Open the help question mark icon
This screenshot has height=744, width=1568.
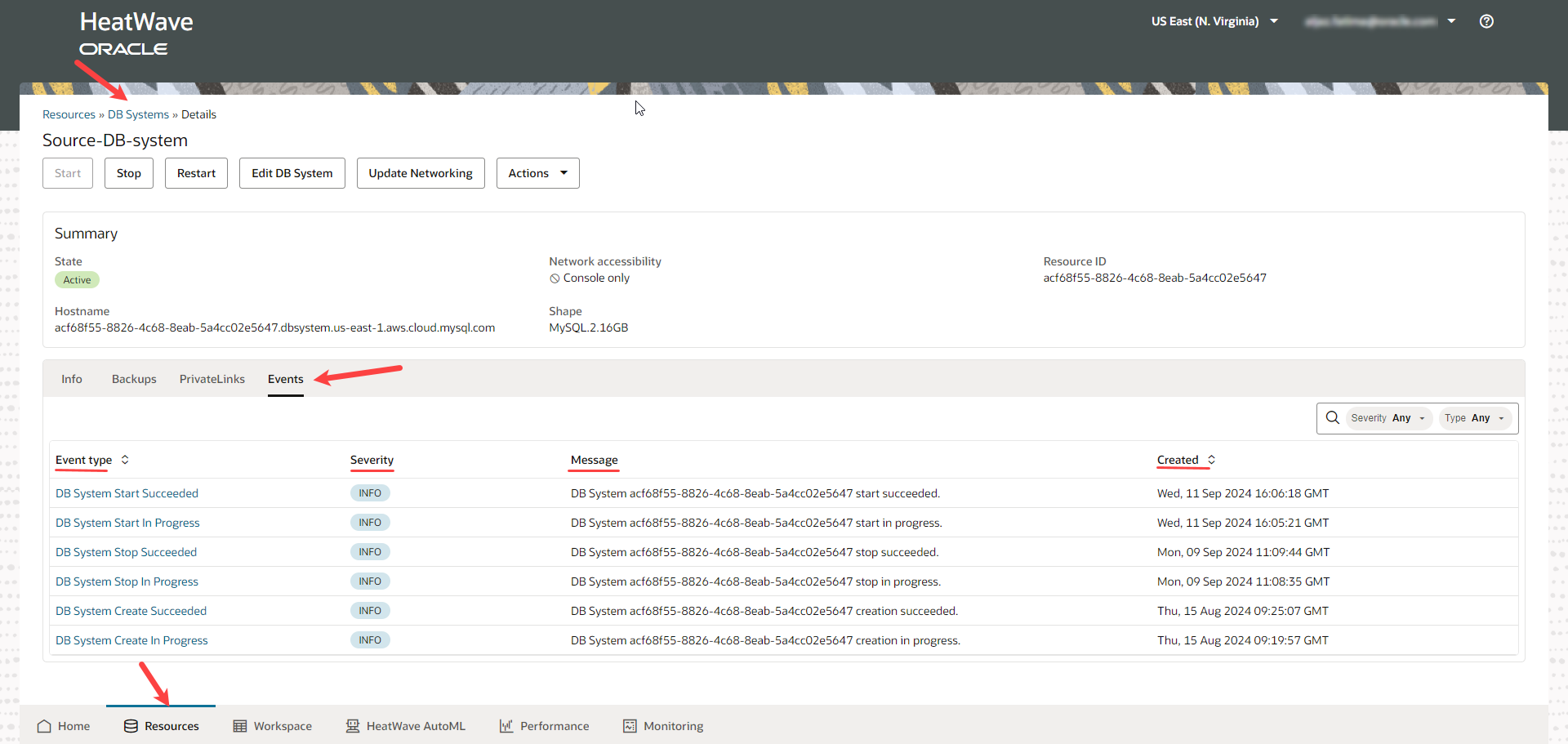point(1486,21)
